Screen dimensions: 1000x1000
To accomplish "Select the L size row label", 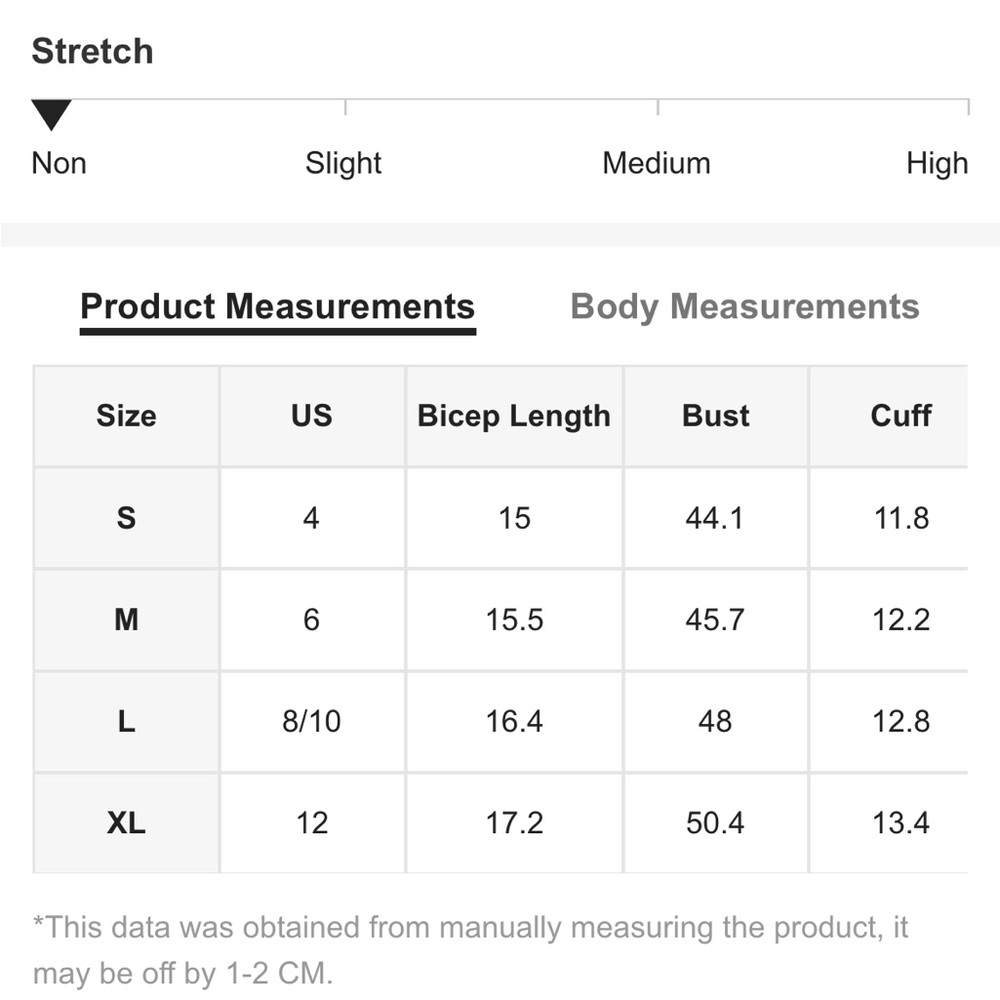I will 126,721.
